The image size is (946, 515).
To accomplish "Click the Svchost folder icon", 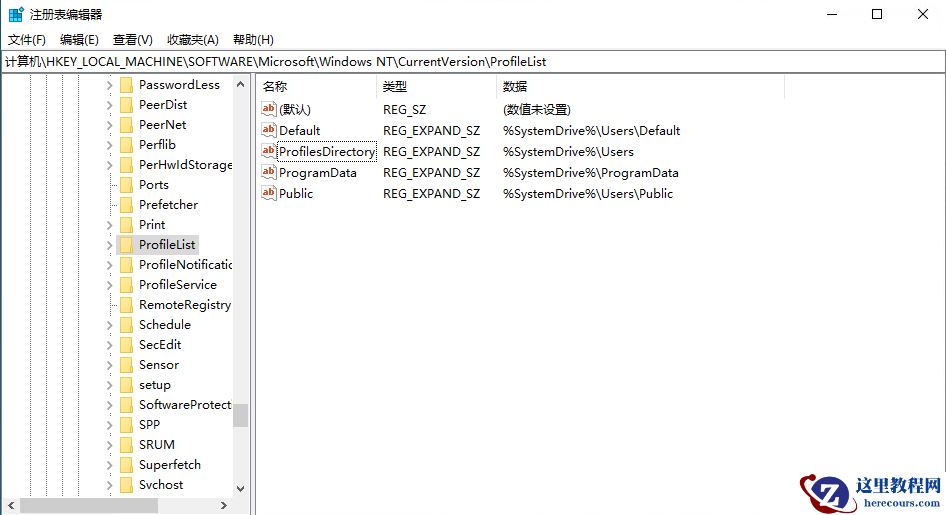I will coord(126,484).
